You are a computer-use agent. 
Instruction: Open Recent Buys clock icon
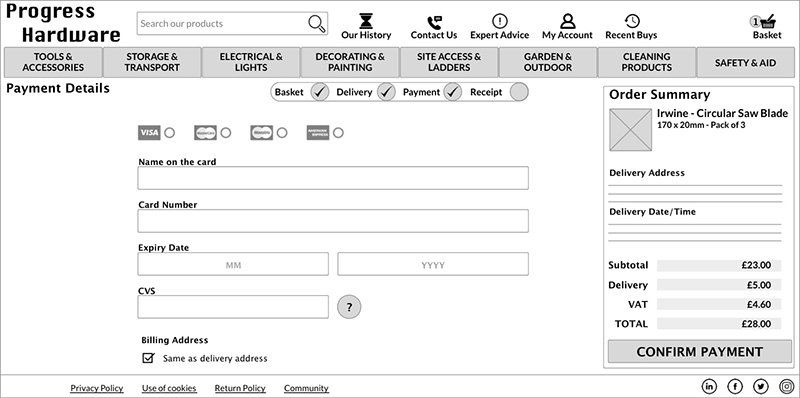click(632, 21)
